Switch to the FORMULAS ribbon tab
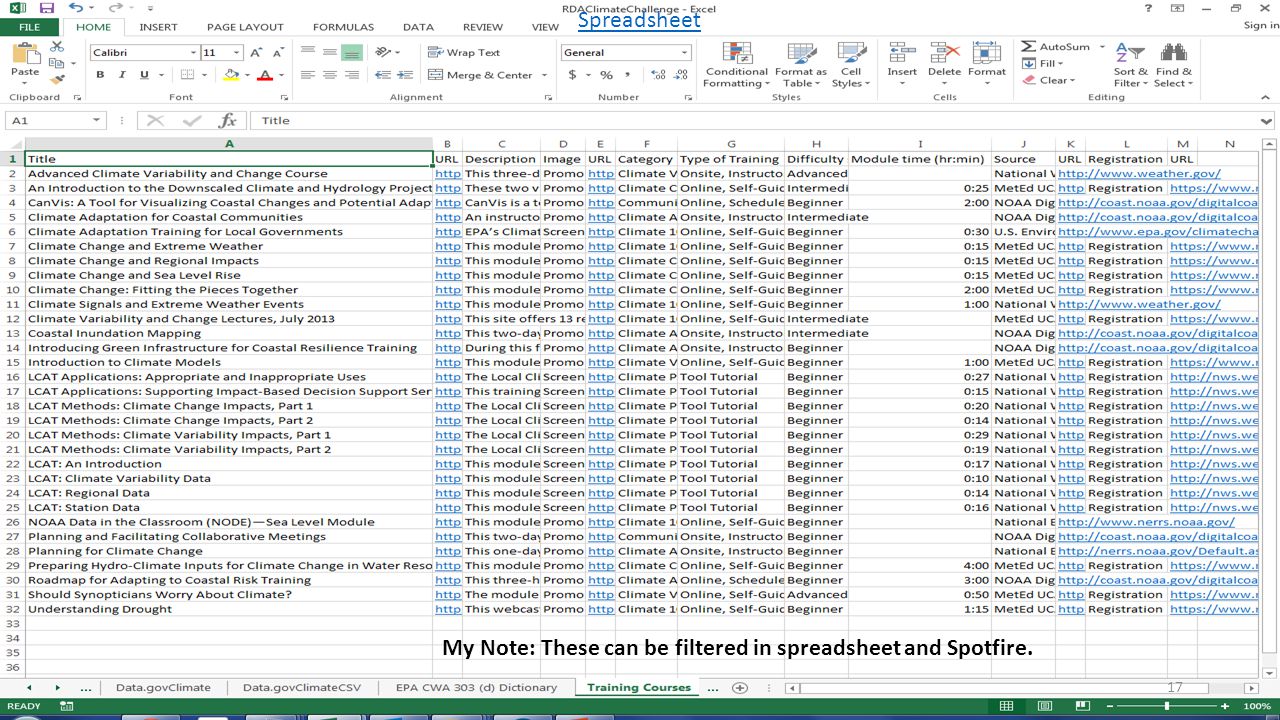Image resolution: width=1280 pixels, height=720 pixels. tap(343, 27)
